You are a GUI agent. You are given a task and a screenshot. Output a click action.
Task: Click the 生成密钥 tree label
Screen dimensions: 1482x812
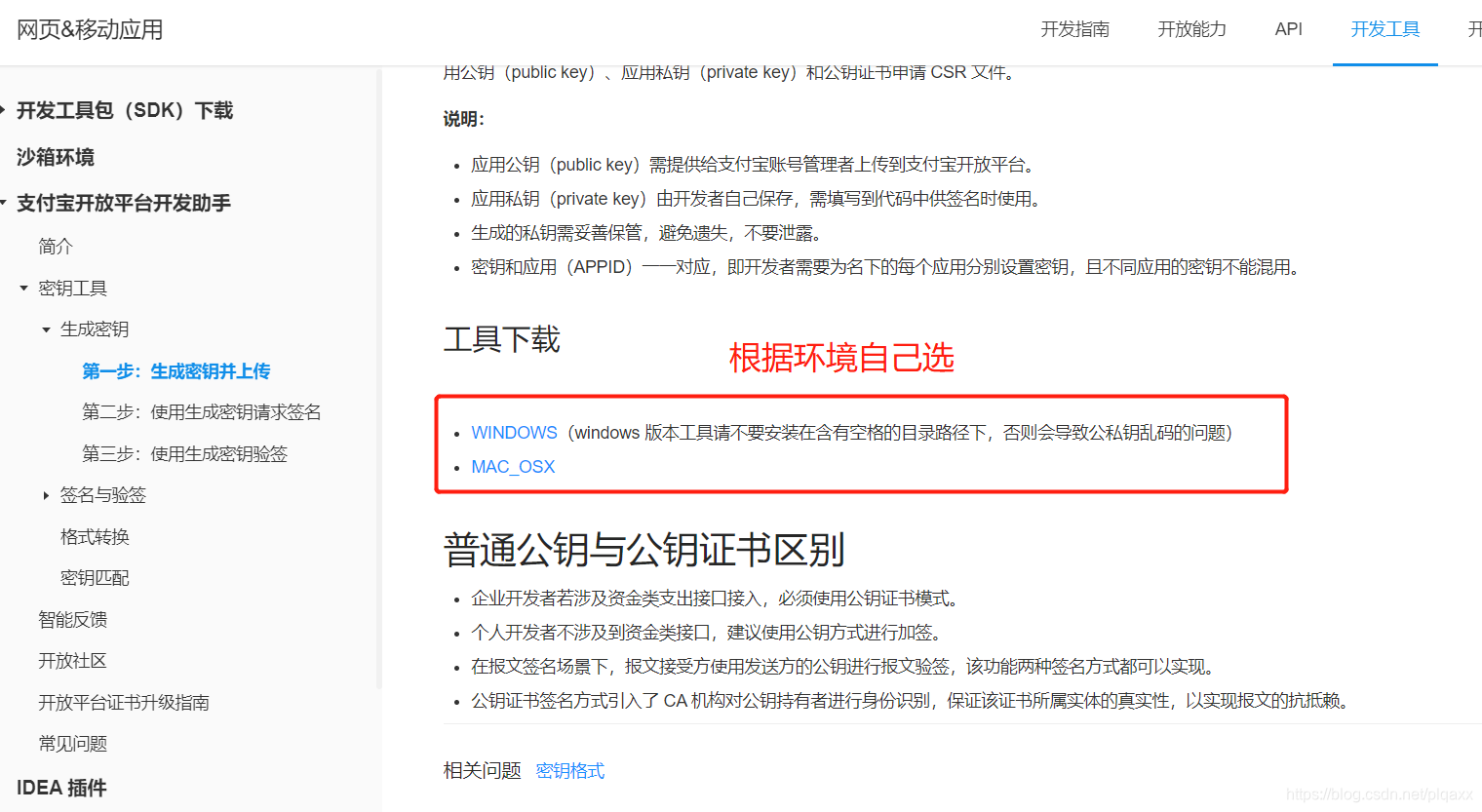click(95, 329)
